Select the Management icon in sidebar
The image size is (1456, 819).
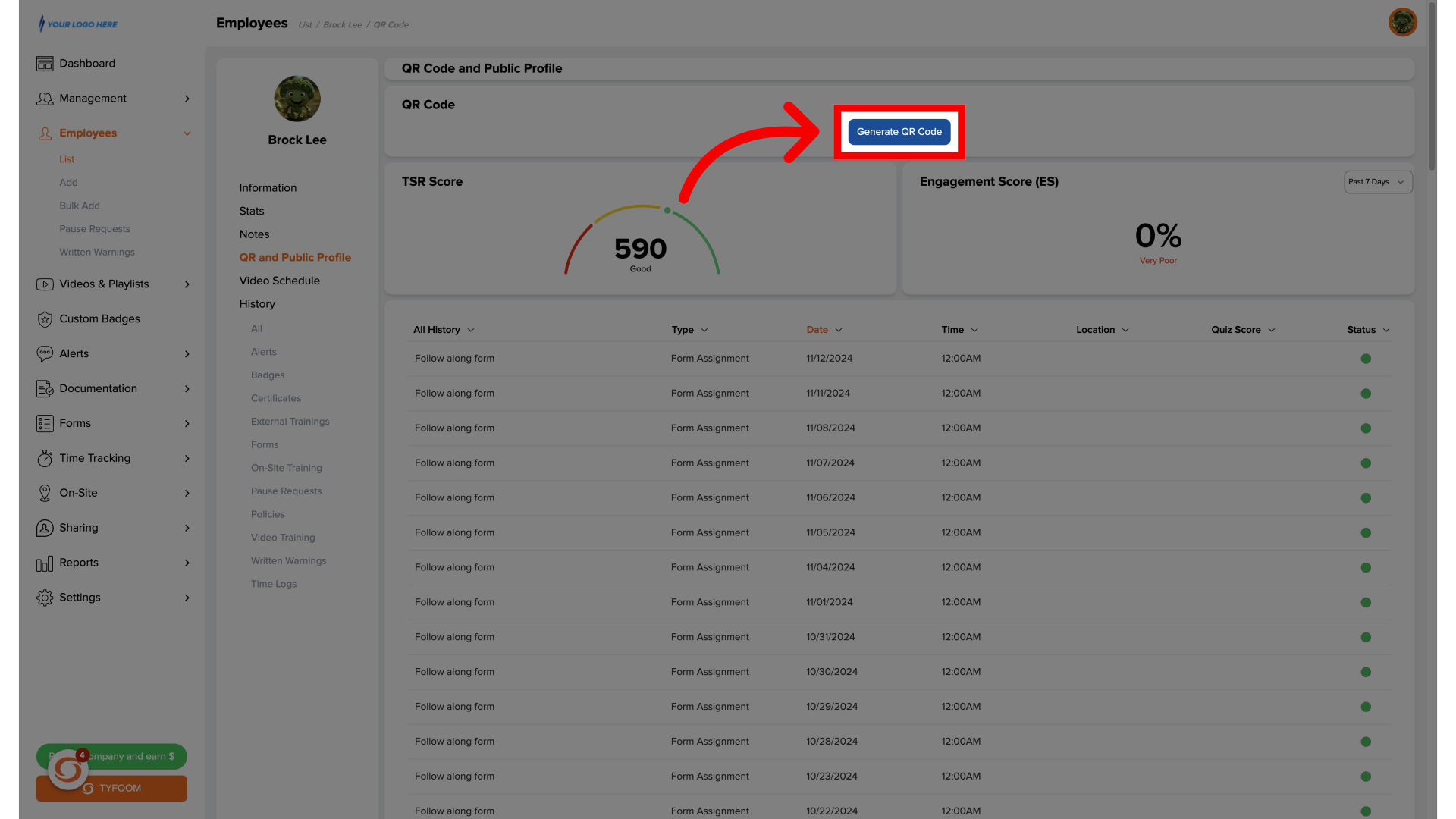point(45,99)
